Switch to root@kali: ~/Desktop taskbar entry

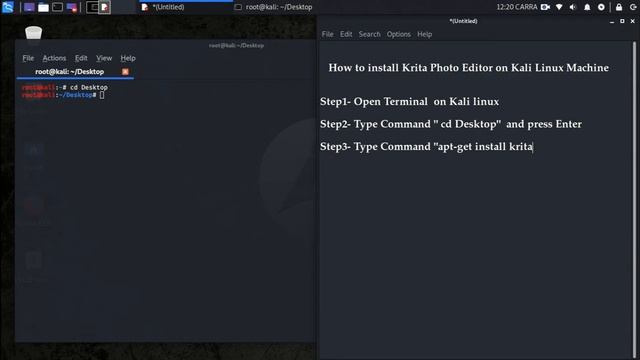click(x=274, y=7)
